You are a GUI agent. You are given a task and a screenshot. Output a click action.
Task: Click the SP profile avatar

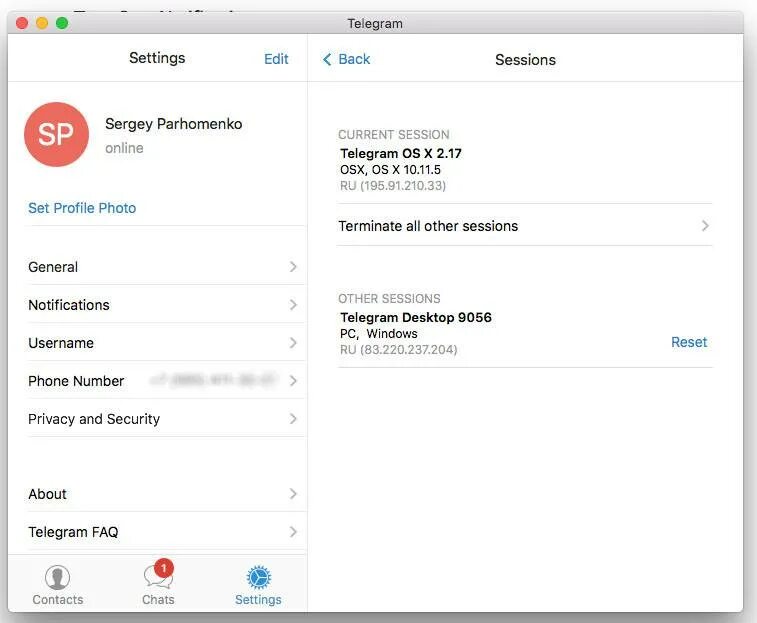click(56, 134)
